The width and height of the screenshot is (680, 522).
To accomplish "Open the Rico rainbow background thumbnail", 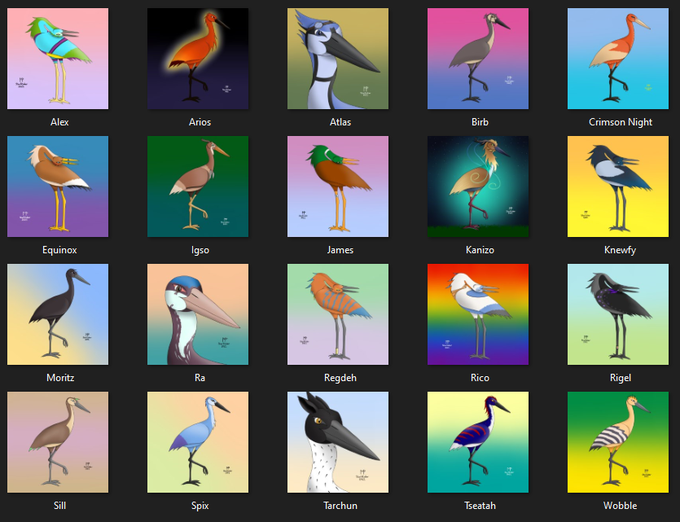I will click(478, 314).
